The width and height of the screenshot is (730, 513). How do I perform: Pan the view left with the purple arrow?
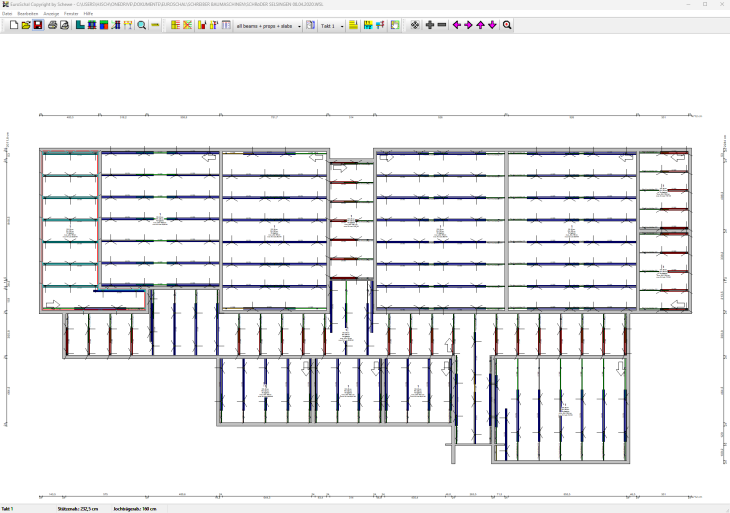(457, 25)
